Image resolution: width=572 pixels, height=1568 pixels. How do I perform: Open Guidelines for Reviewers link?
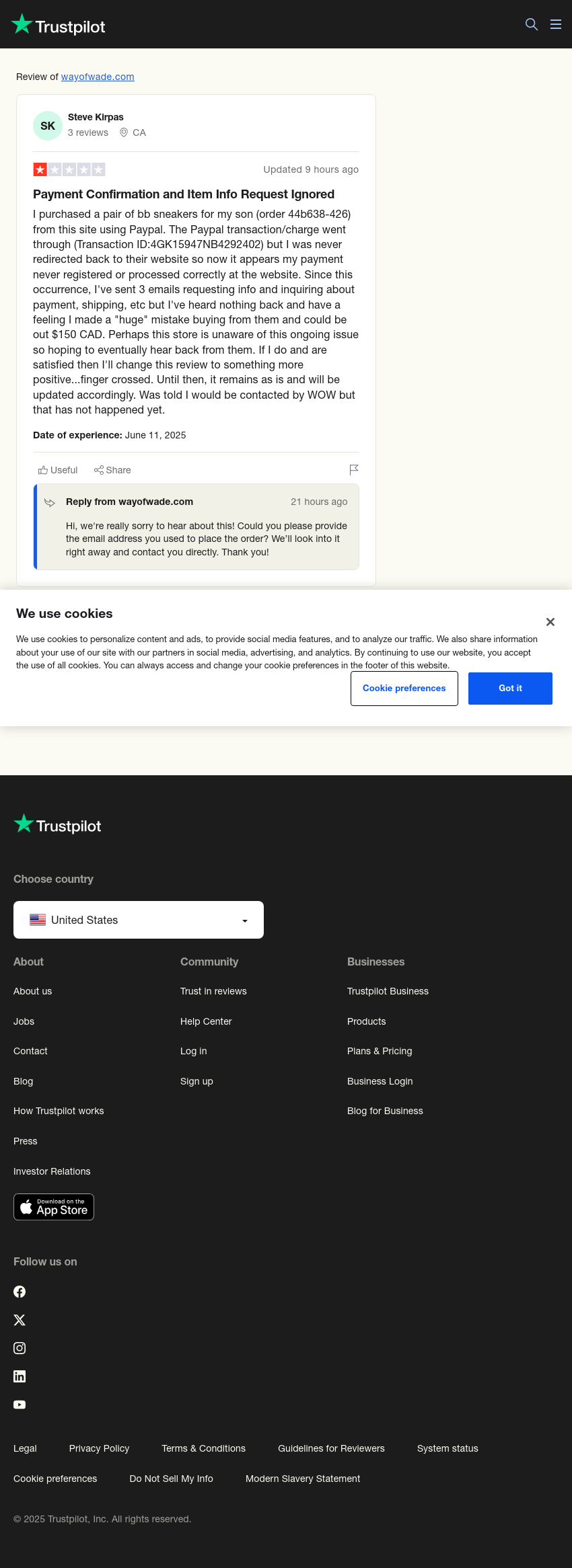[331, 1448]
